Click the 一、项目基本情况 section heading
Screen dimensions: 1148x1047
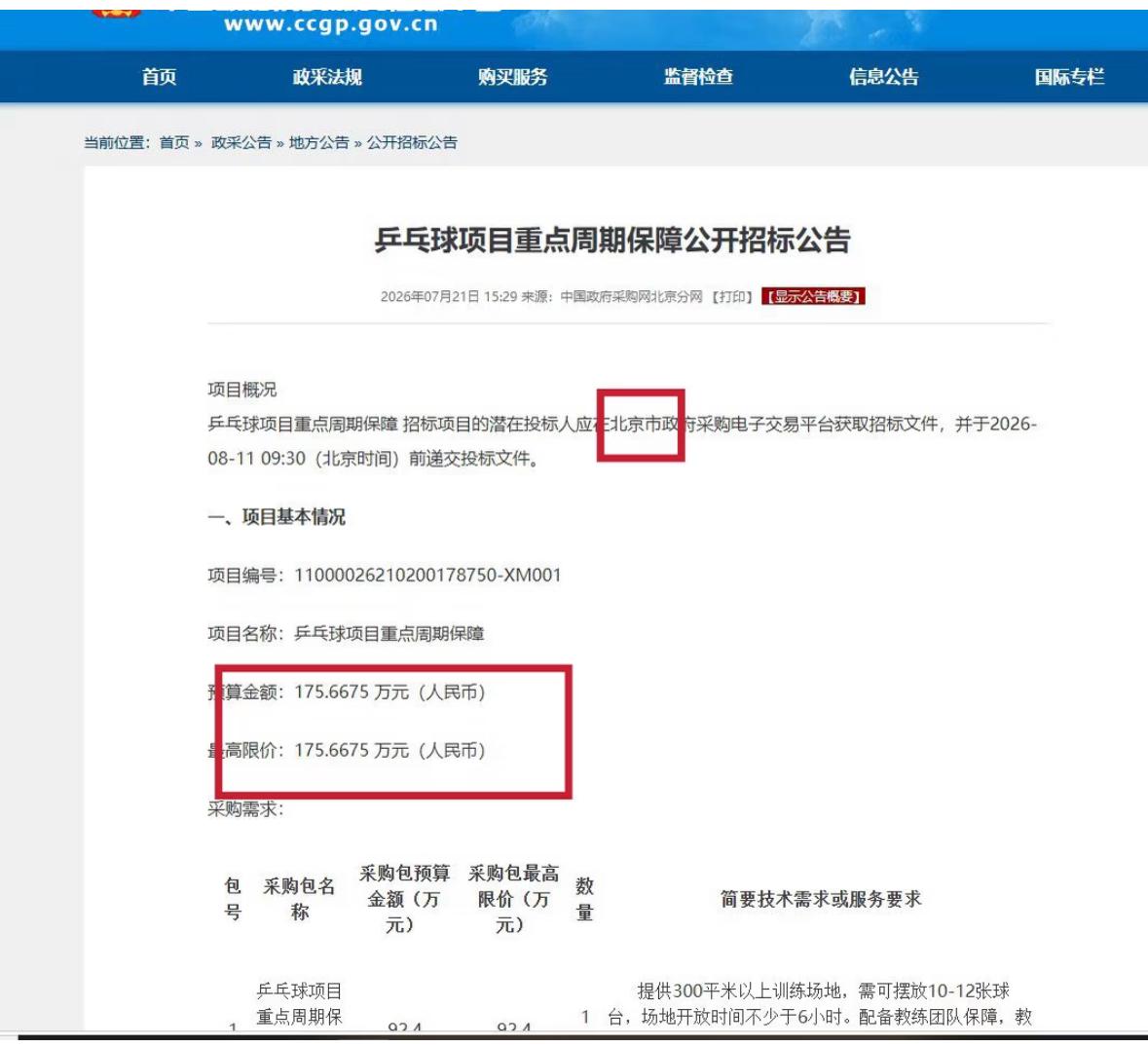(x=277, y=517)
